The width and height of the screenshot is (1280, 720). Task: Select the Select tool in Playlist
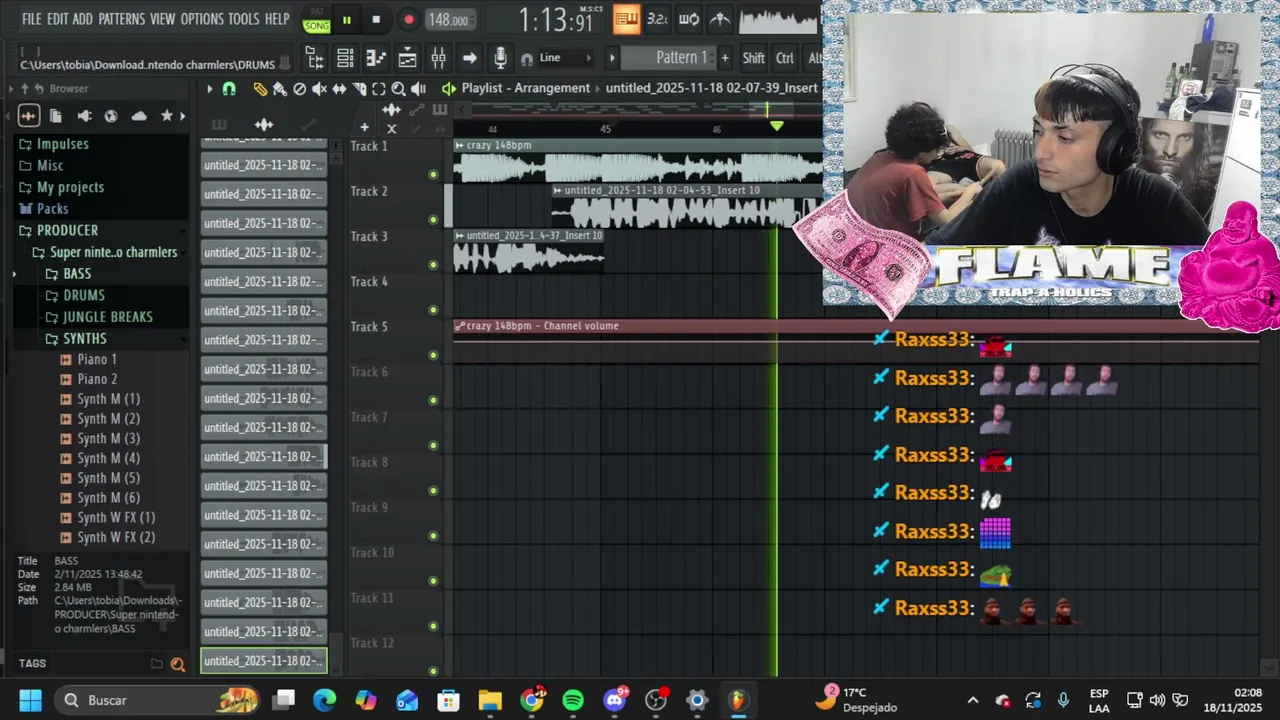coord(378,89)
